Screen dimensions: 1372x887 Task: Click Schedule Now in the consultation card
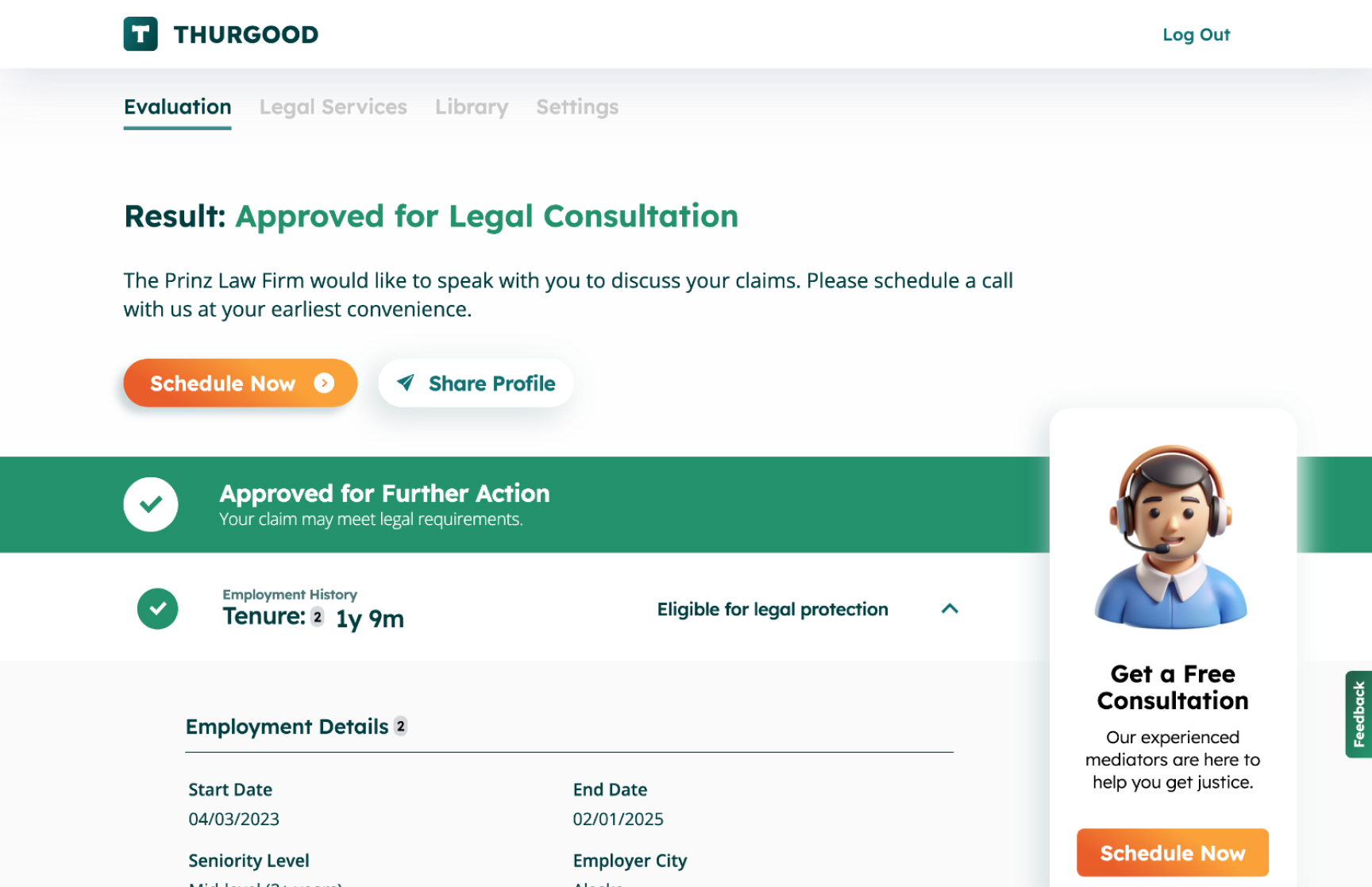(1172, 853)
